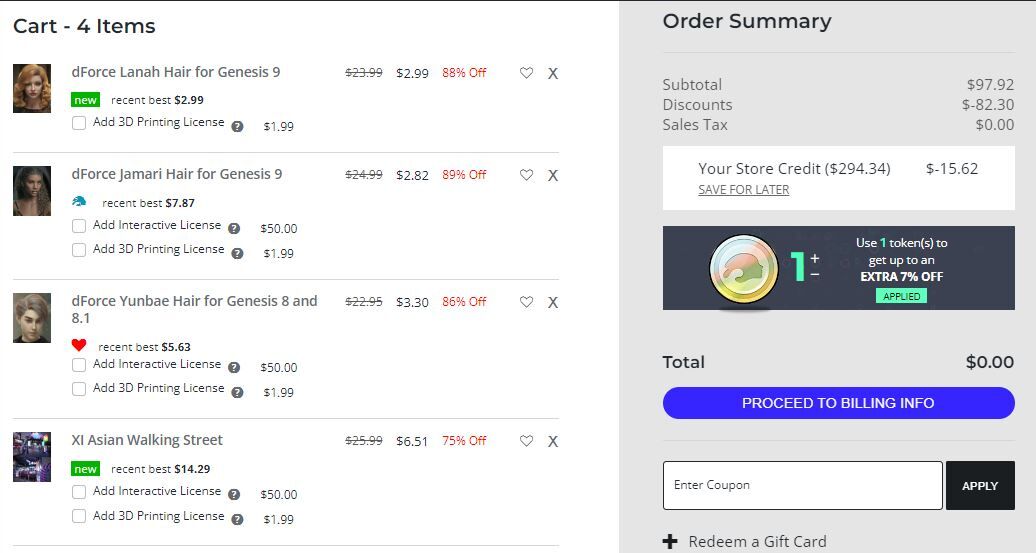Screen dimensions: 1036x553
Task: Remove dForce Jamari Hair with X
Action: pyautogui.click(x=553, y=175)
